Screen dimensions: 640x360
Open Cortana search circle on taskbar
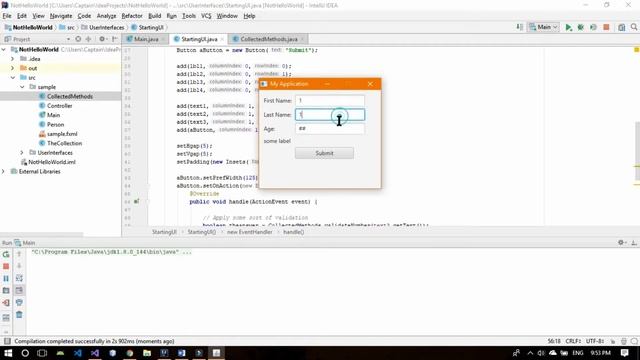point(25,353)
